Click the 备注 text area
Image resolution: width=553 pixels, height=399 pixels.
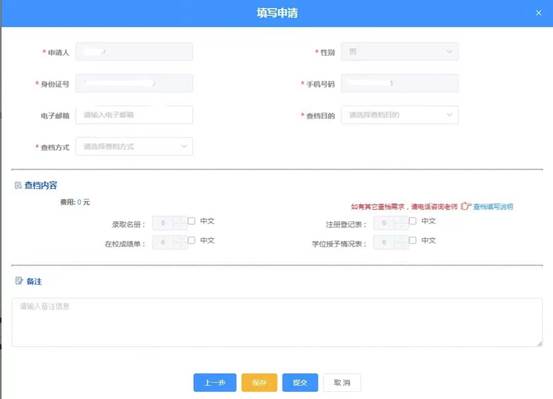(x=277, y=322)
